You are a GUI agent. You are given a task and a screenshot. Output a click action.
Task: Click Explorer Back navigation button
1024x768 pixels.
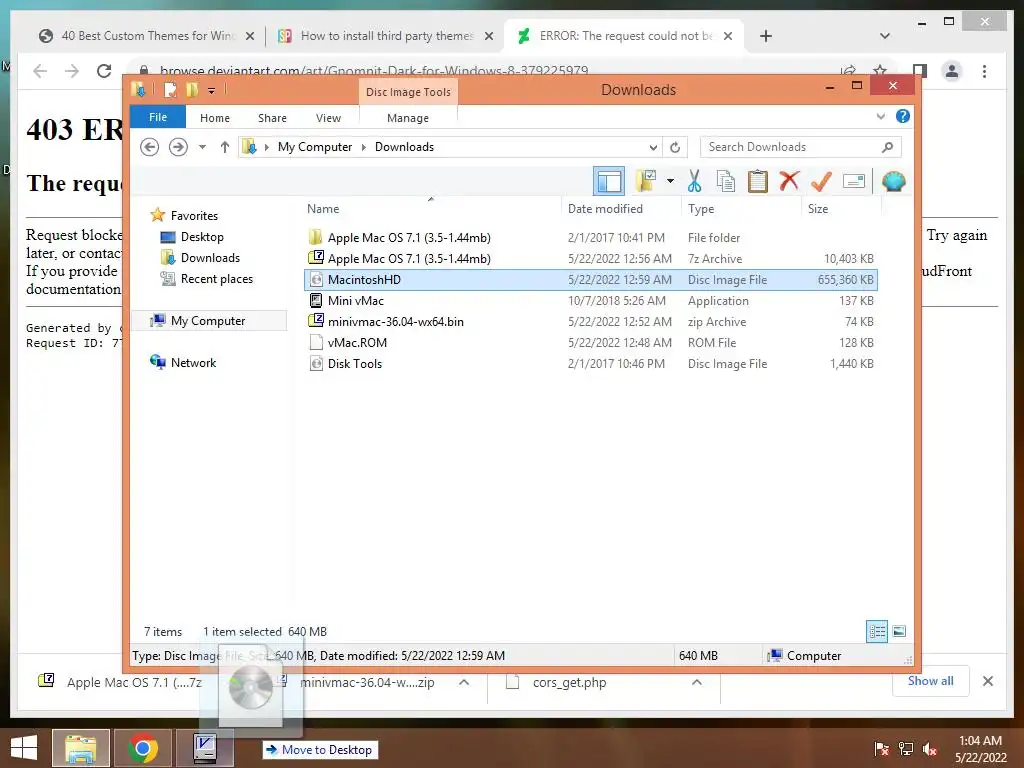click(150, 147)
